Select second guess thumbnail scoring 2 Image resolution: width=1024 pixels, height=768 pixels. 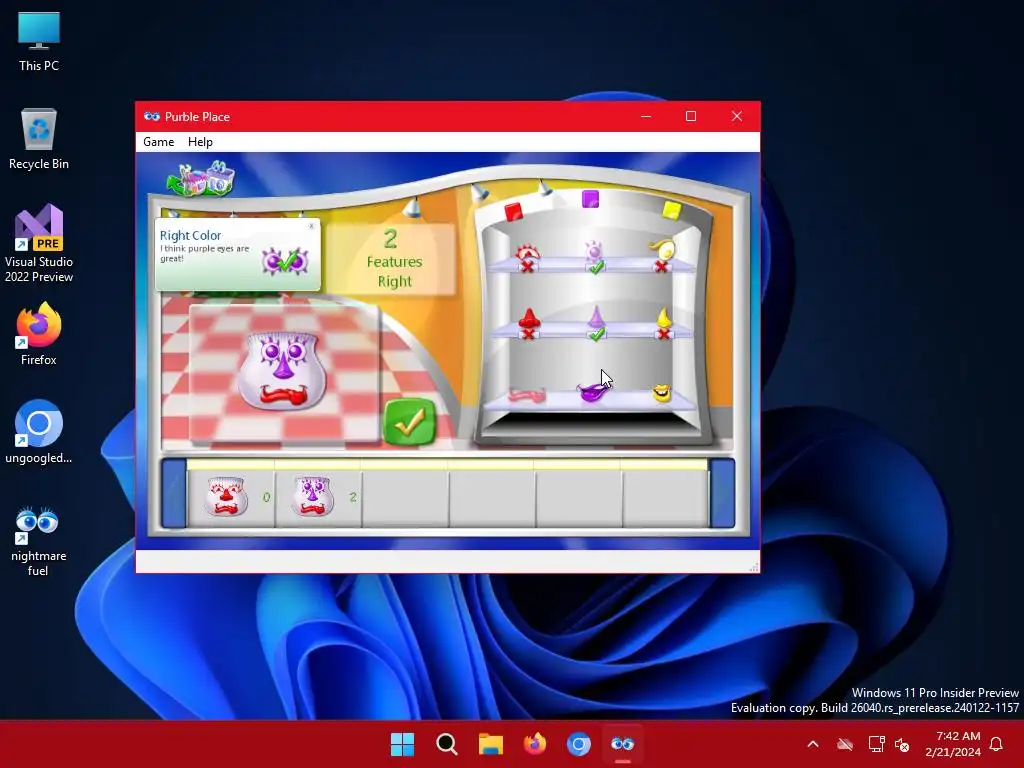(312, 497)
